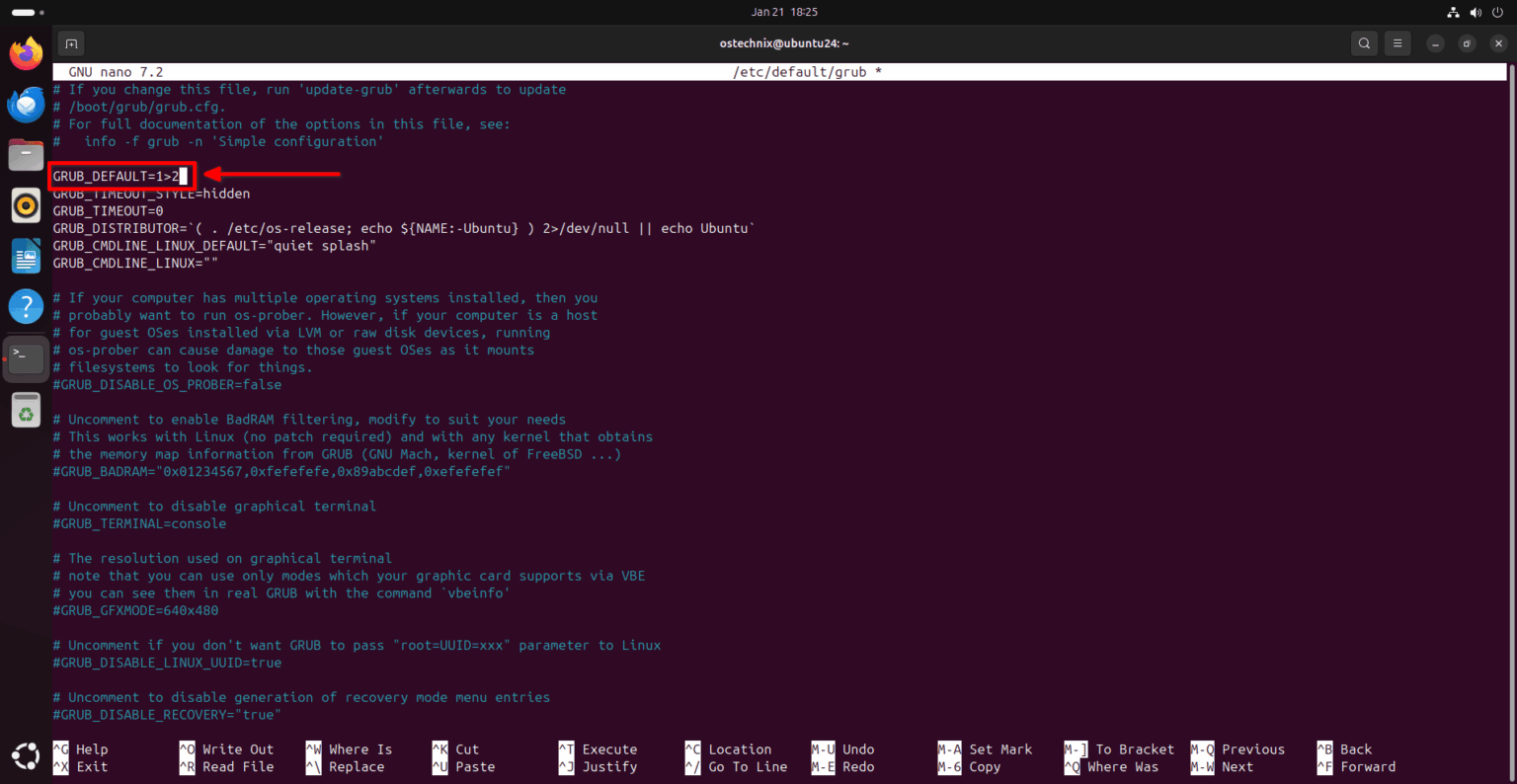1517x784 pixels.
Task: Open the calendar via the Jan 21 clock
Action: click(784, 12)
